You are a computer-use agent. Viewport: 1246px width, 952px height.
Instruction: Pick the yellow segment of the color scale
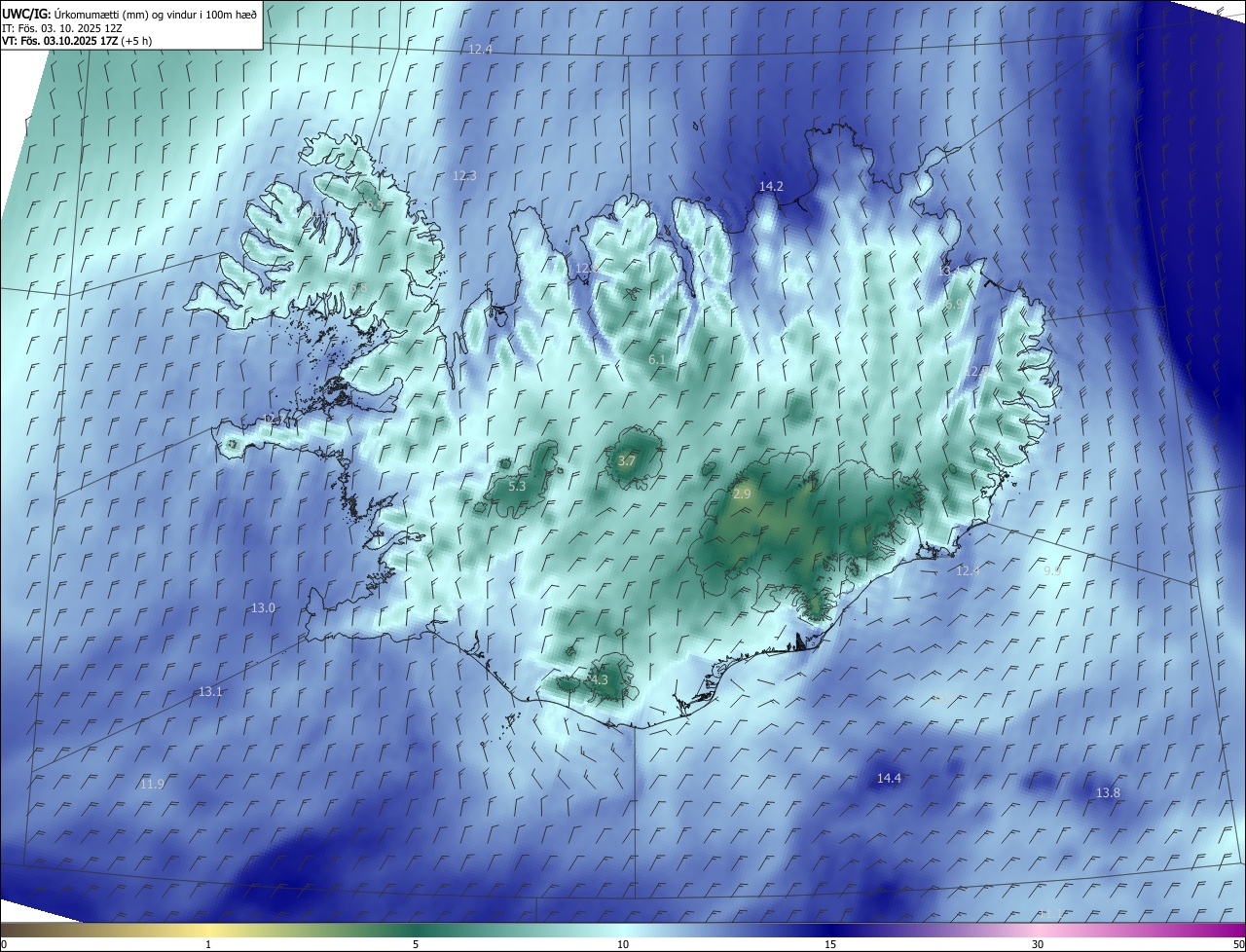click(208, 930)
